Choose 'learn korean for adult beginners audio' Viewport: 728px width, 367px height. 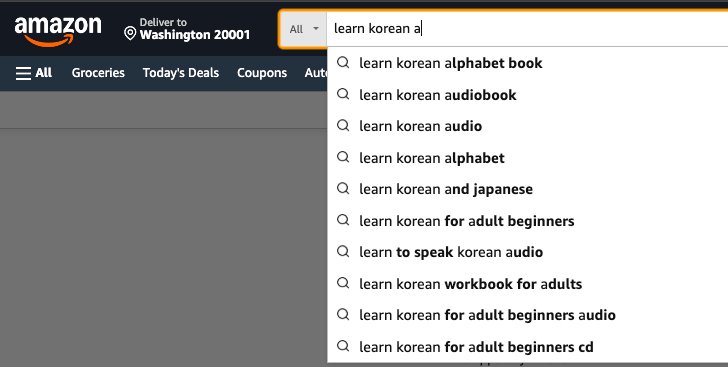pyautogui.click(x=527, y=315)
